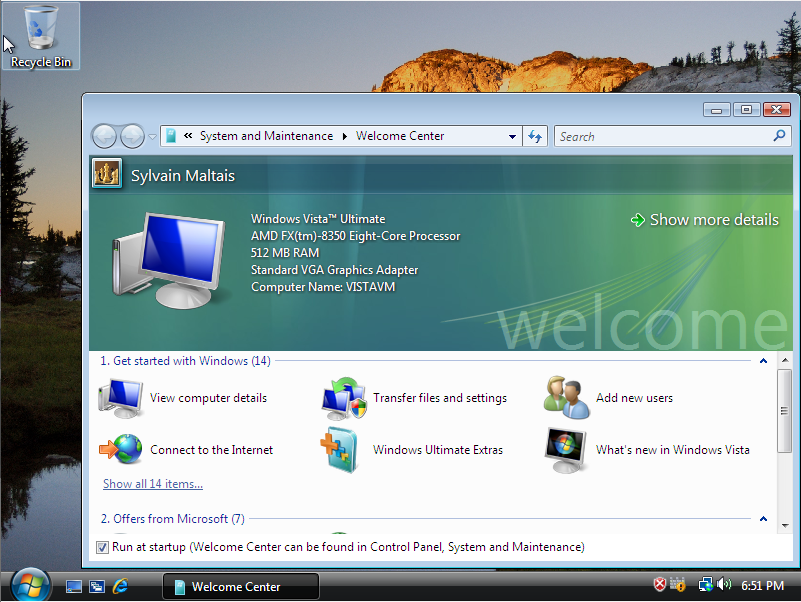Open the recent pages dropdown arrow
Viewport: 801px width, 602px height.
[152, 136]
